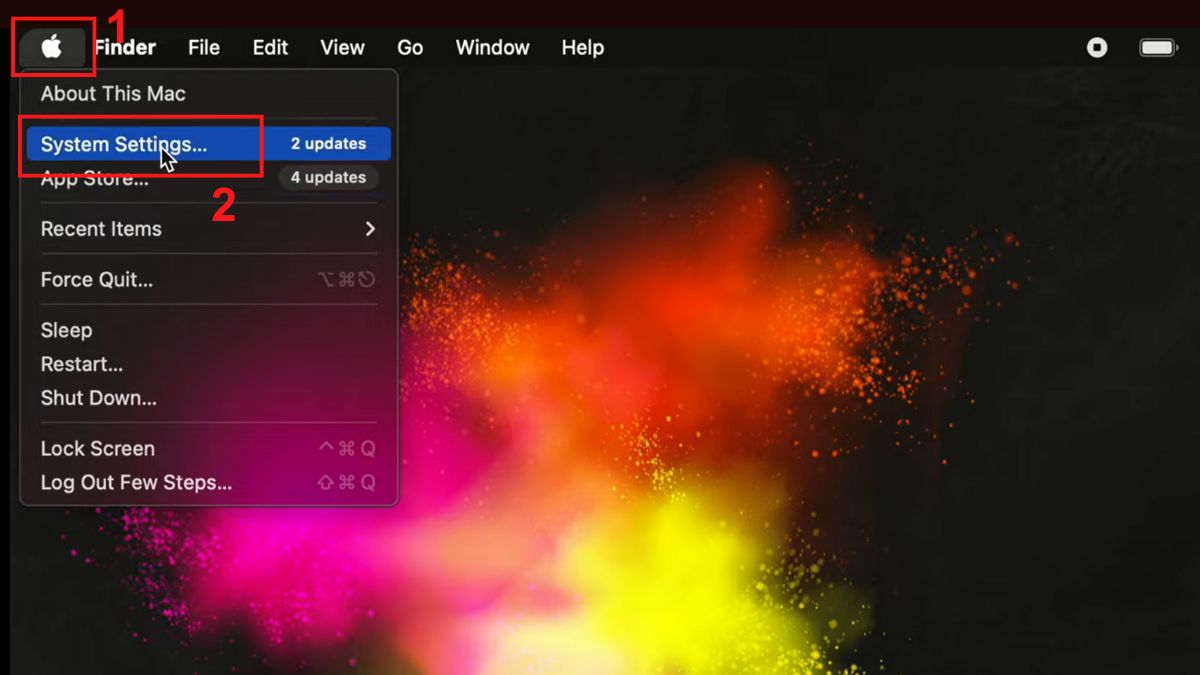Click the 2 updates badge
Image resolution: width=1200 pixels, height=675 pixels.
pyautogui.click(x=328, y=144)
